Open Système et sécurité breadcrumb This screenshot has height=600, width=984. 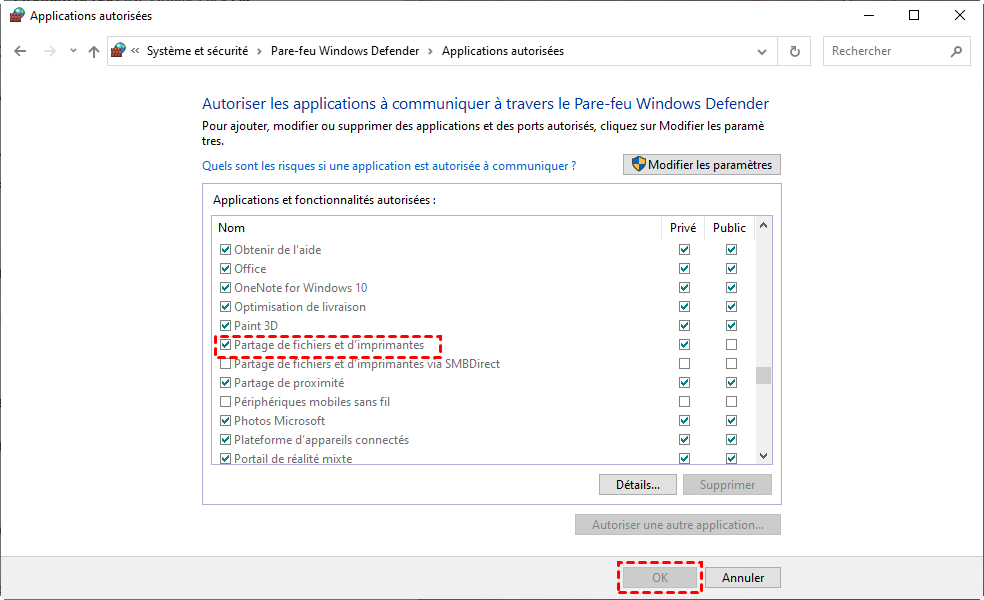point(197,51)
